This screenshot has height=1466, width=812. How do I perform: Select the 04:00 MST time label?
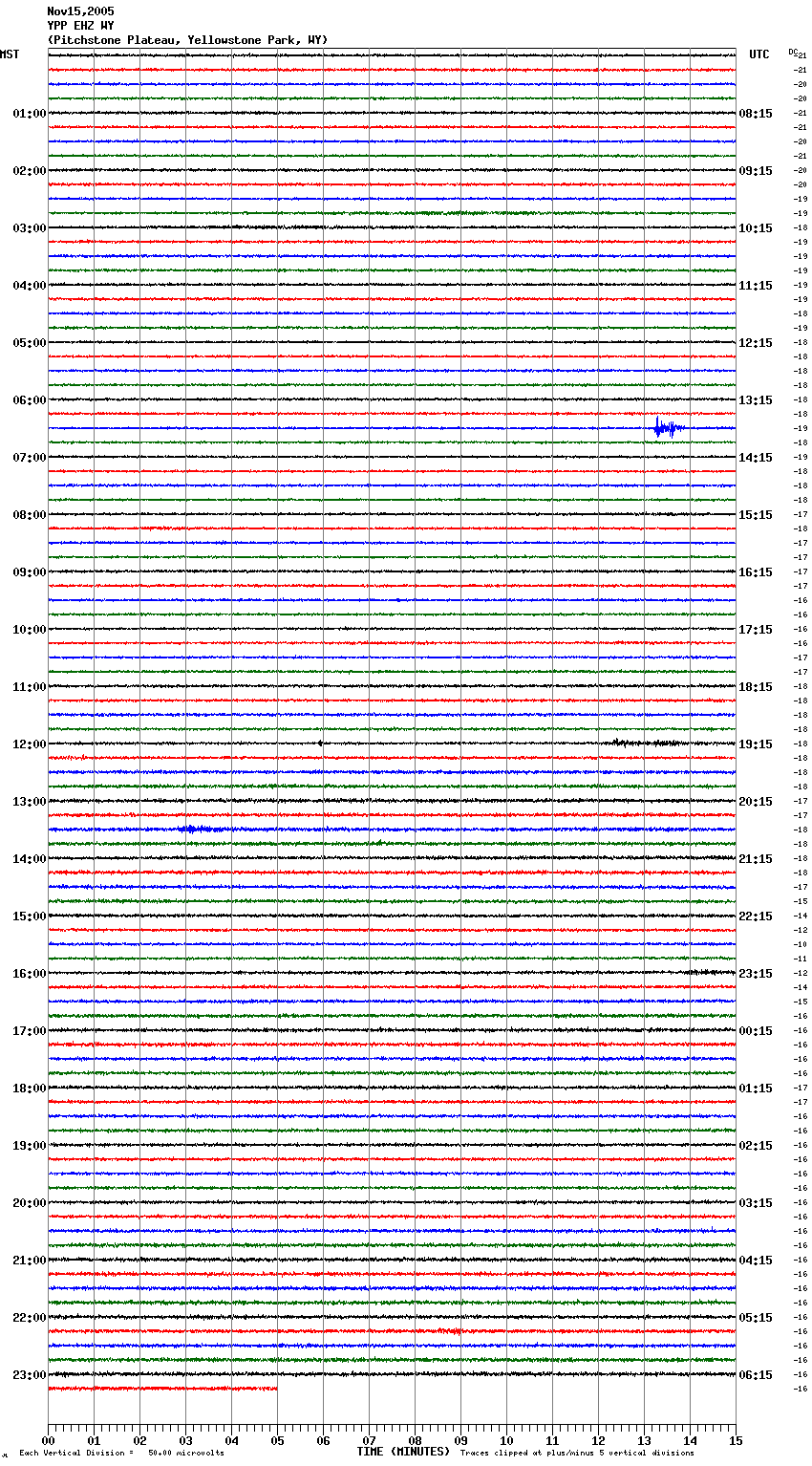30,286
